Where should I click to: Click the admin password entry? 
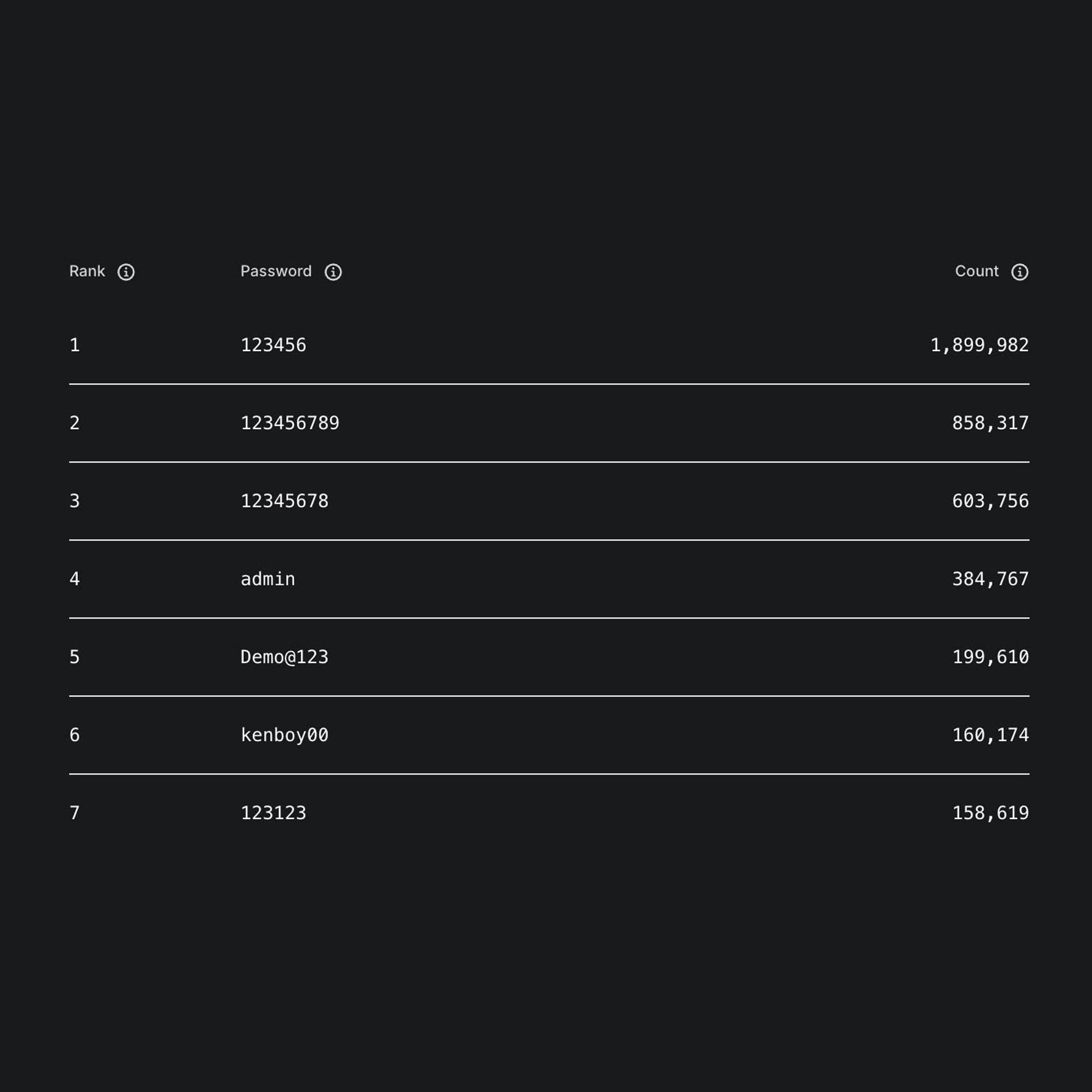click(268, 579)
